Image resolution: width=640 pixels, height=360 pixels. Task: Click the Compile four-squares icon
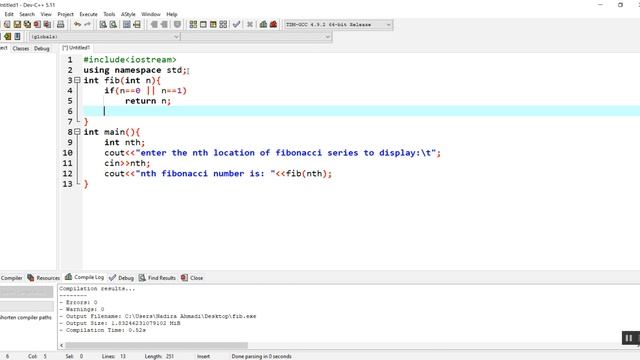193,24
